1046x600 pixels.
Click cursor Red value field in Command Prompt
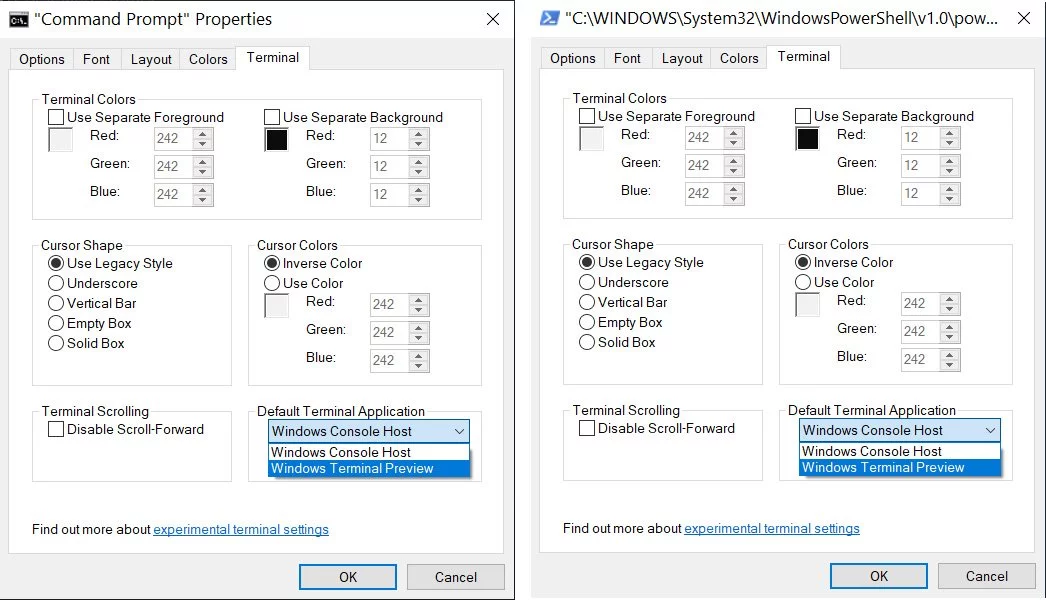tap(390, 304)
